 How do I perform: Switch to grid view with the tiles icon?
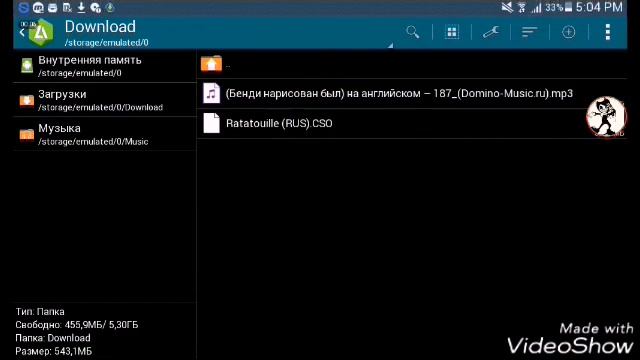(x=452, y=32)
